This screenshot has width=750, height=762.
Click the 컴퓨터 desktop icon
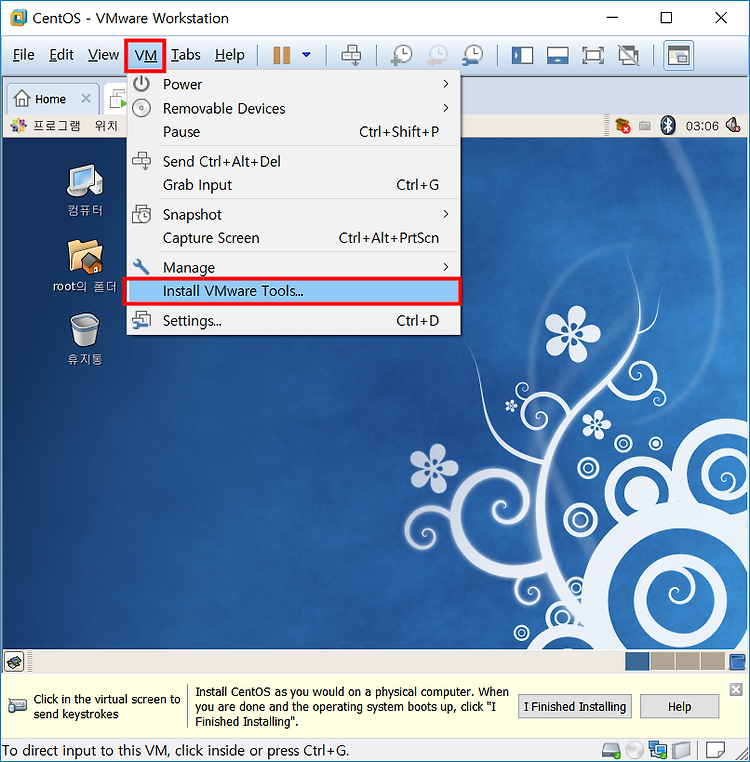click(x=85, y=190)
